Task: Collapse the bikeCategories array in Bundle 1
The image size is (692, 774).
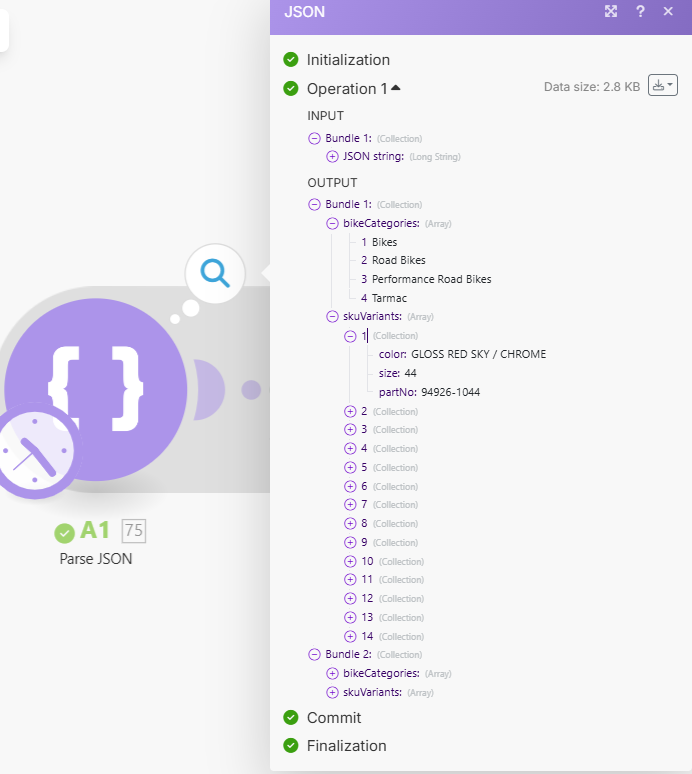Action: tap(333, 223)
